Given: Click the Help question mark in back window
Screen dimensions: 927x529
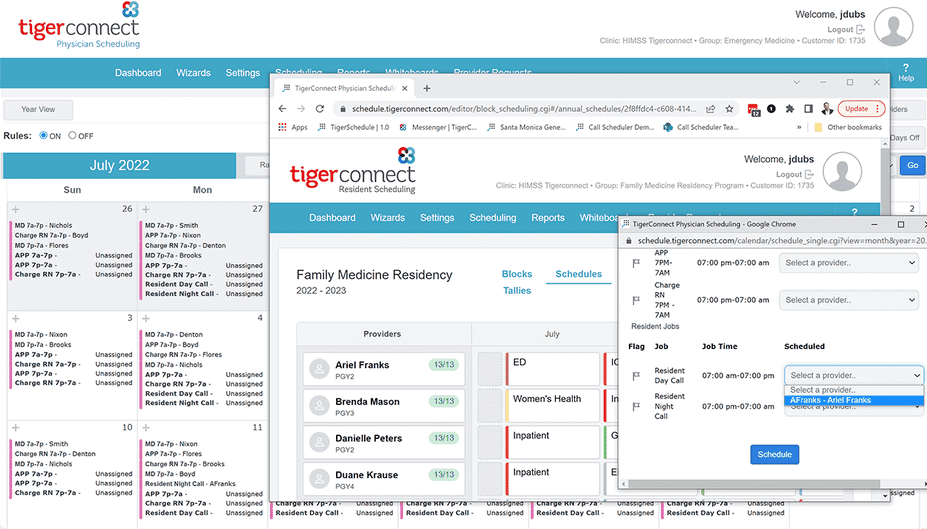Looking at the screenshot, I should [x=906, y=68].
